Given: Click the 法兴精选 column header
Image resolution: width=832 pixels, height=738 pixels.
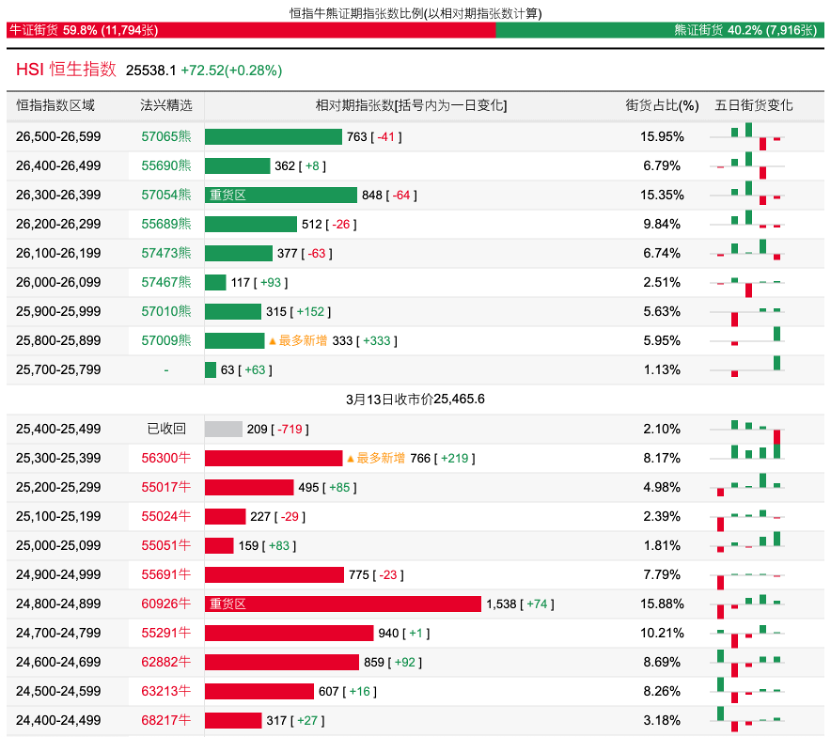Looking at the screenshot, I should (166, 105).
